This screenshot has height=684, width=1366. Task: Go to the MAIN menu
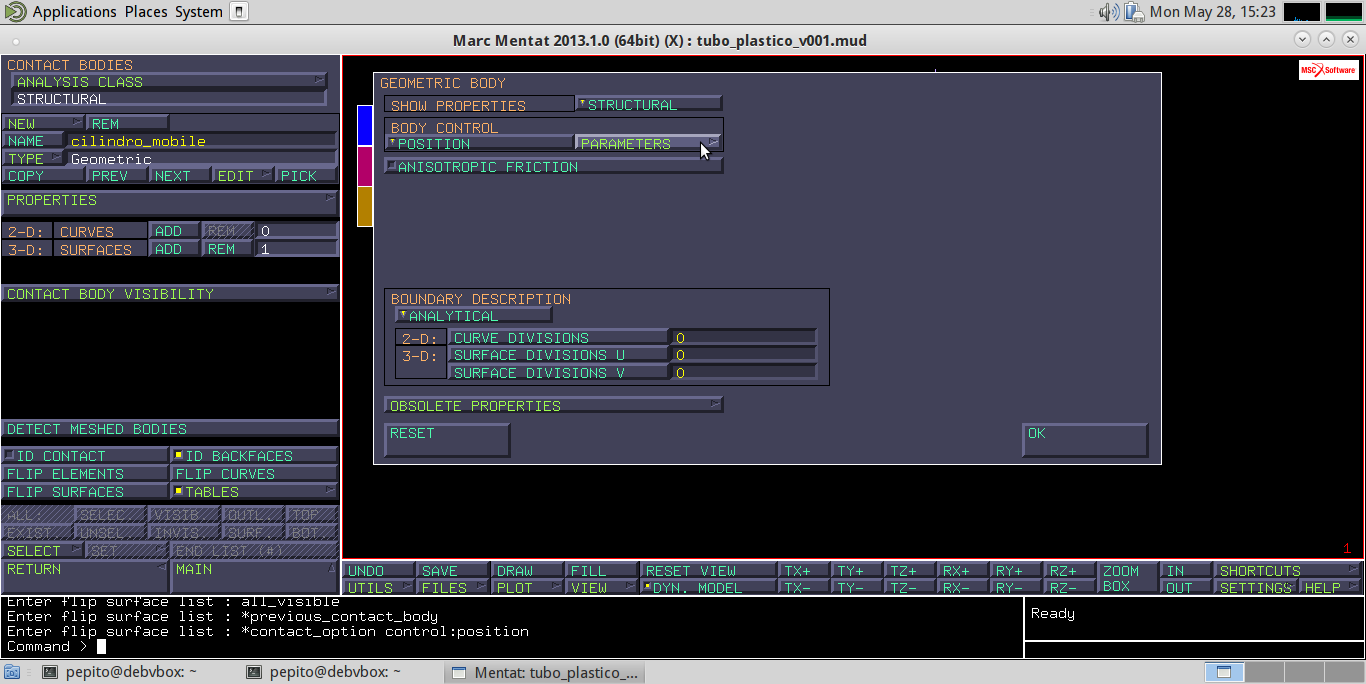[255, 575]
